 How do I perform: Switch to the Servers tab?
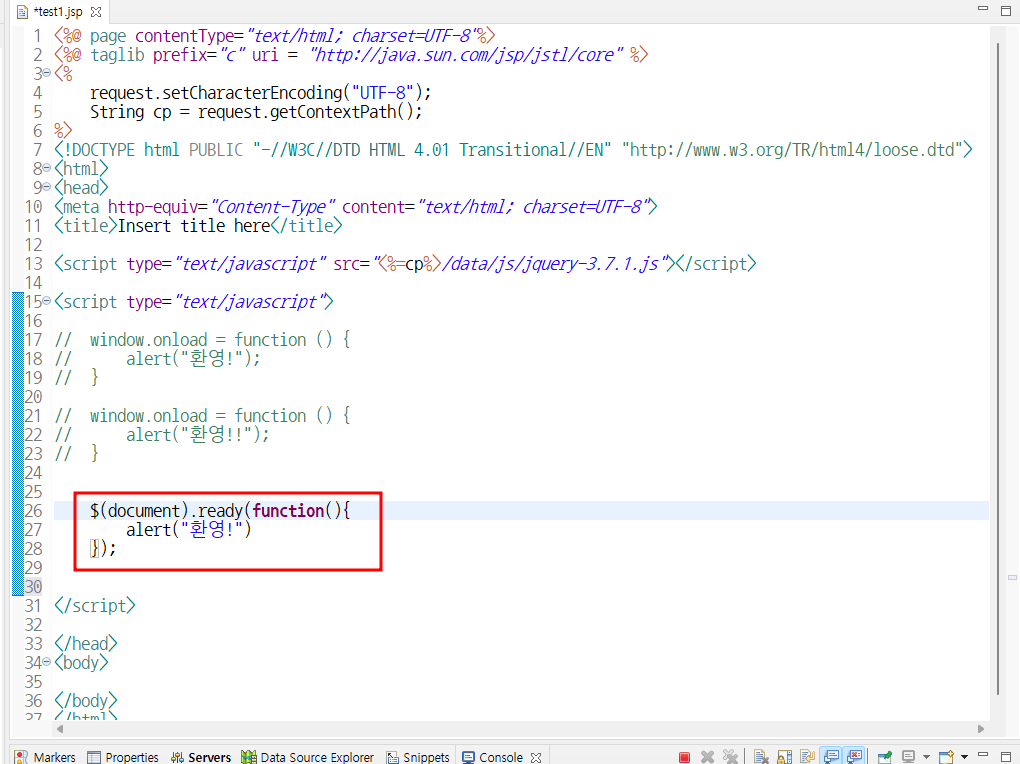click(x=201, y=757)
